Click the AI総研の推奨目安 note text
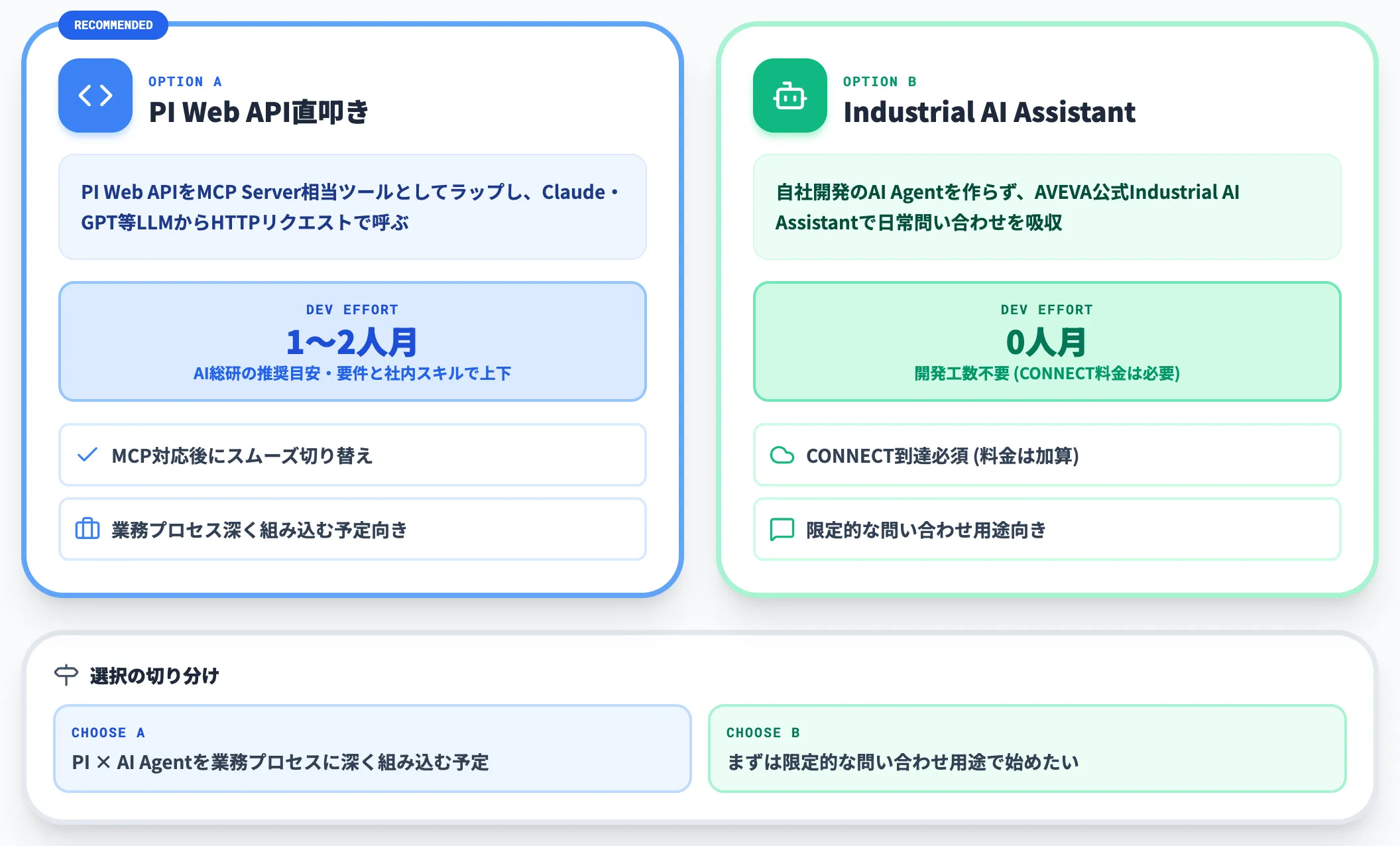1400x846 pixels. pos(353,373)
